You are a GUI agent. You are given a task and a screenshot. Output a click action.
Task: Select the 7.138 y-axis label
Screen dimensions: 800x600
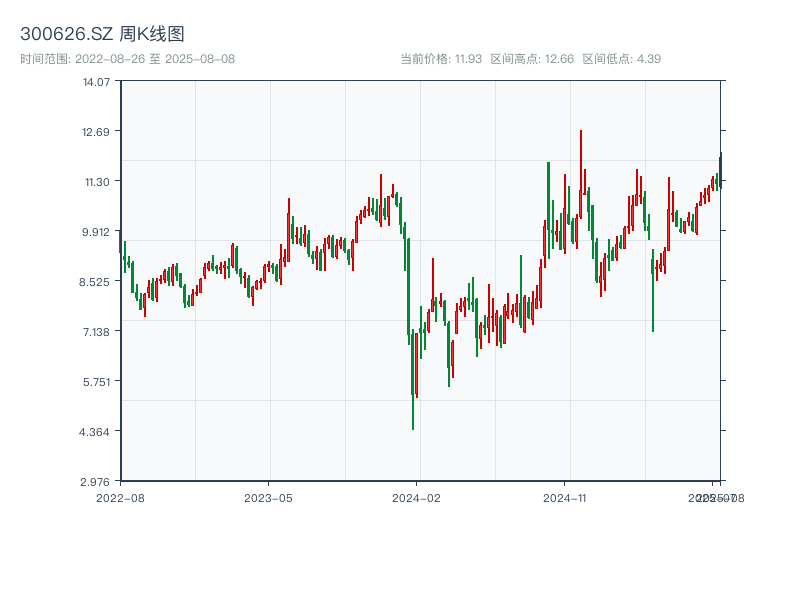point(96,331)
